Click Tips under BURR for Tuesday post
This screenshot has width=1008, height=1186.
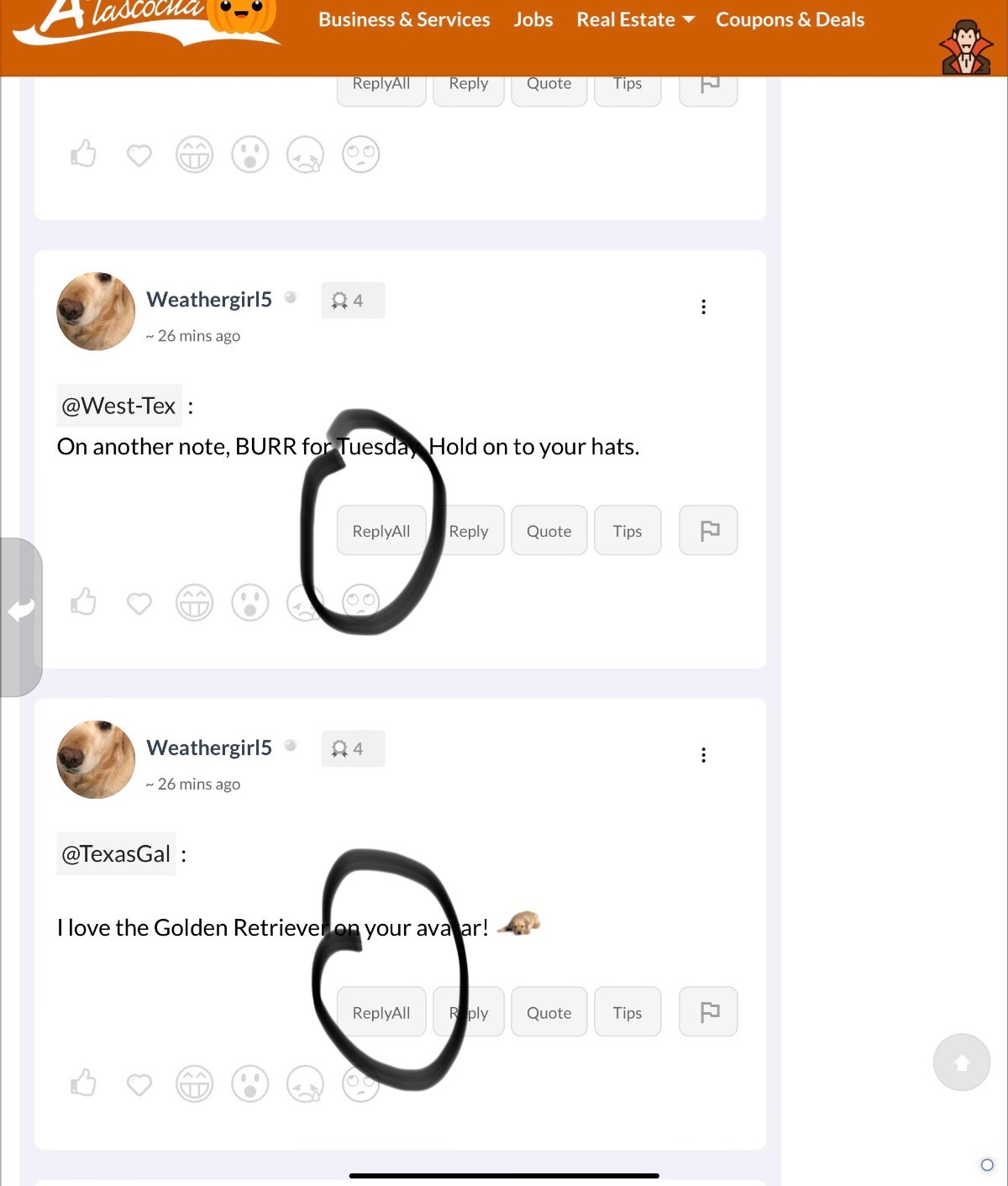tap(627, 530)
